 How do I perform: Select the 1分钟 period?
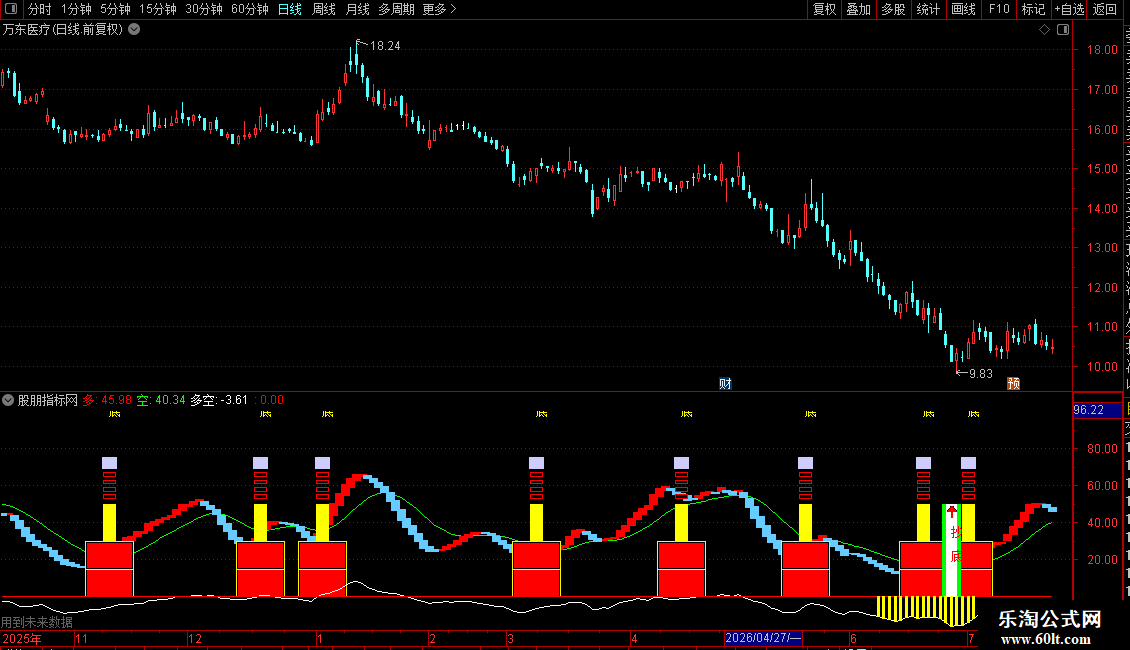[76, 9]
